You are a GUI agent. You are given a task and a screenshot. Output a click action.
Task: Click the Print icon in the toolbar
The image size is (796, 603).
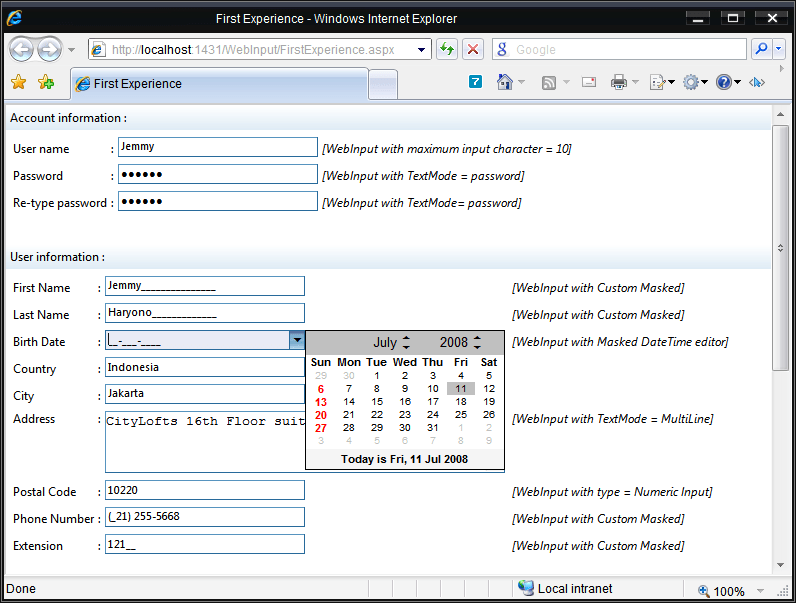(619, 83)
